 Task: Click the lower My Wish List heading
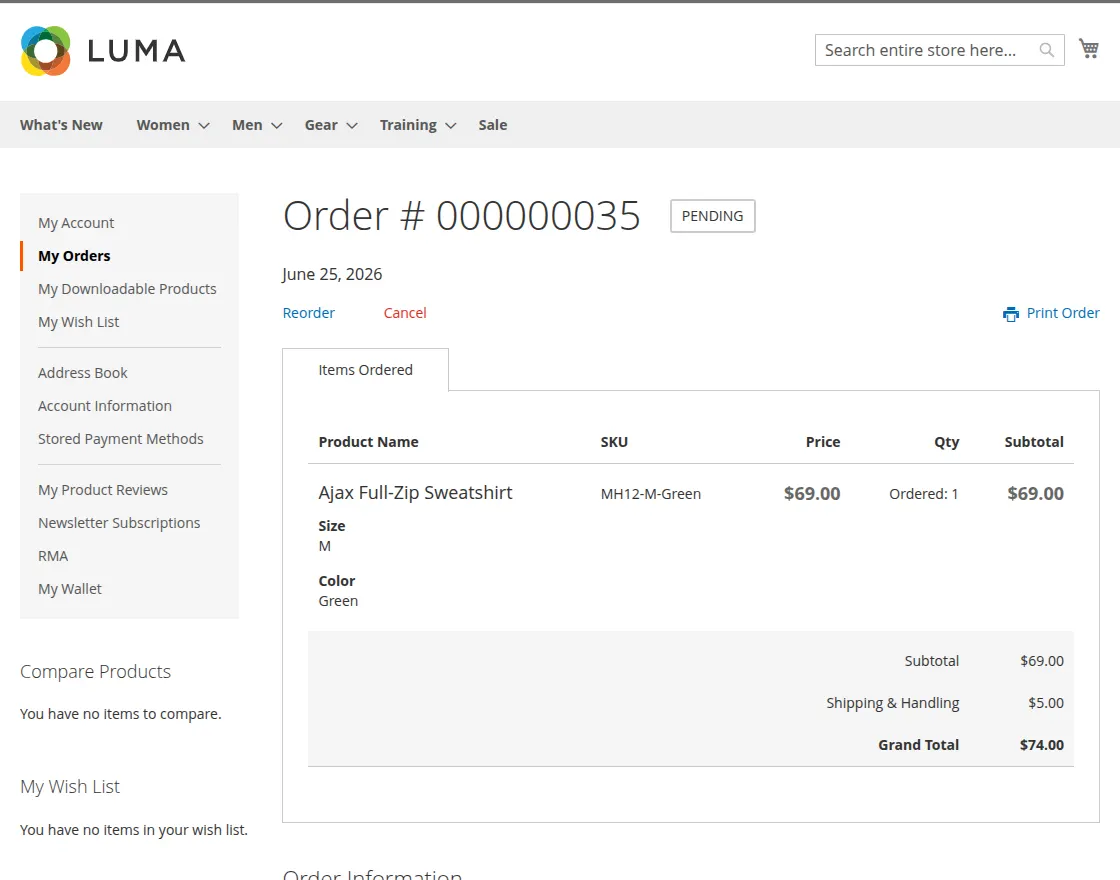point(70,786)
